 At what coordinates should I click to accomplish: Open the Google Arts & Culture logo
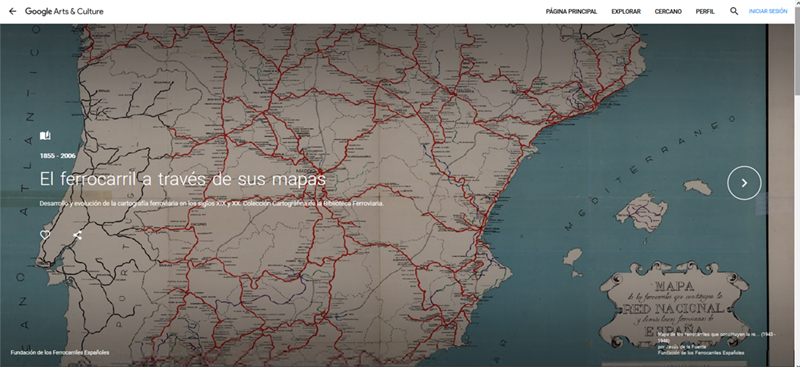point(64,11)
